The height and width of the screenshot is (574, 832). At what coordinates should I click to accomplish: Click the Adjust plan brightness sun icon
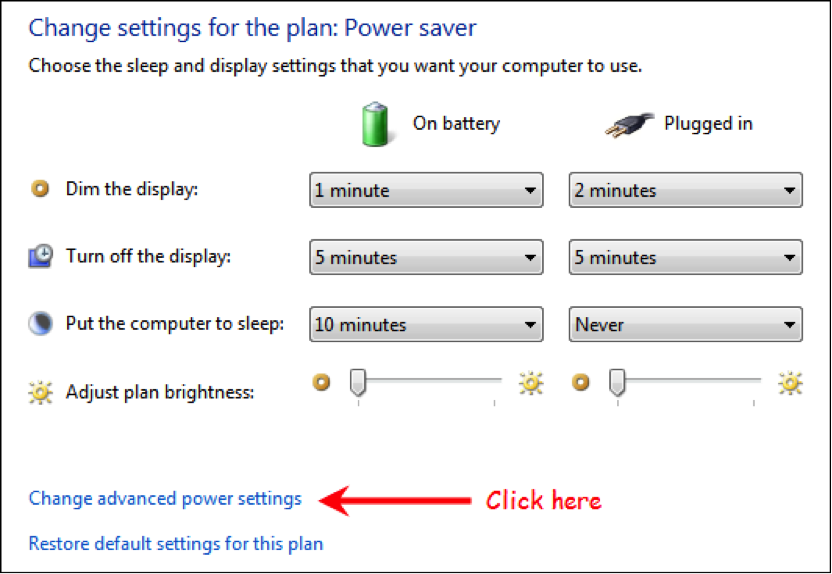(x=40, y=393)
